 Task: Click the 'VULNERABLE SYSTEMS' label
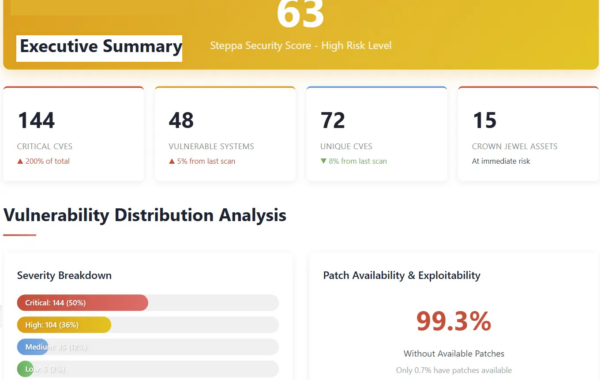click(211, 146)
